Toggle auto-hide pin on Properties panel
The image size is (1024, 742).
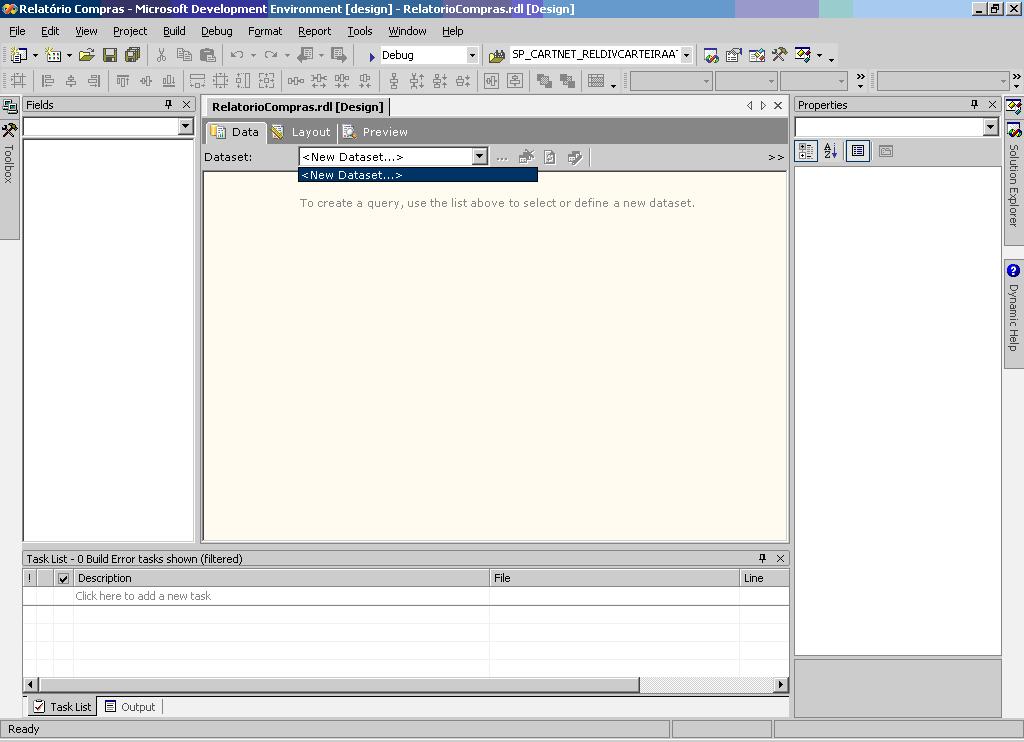974,105
